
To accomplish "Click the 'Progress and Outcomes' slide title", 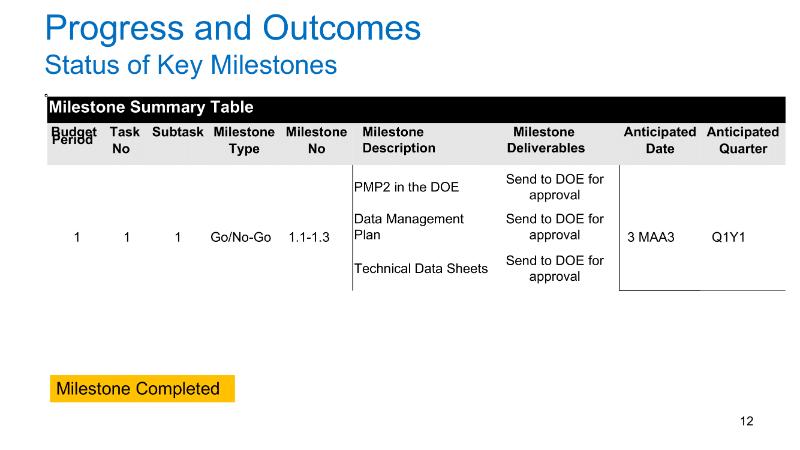I will (233, 27).
